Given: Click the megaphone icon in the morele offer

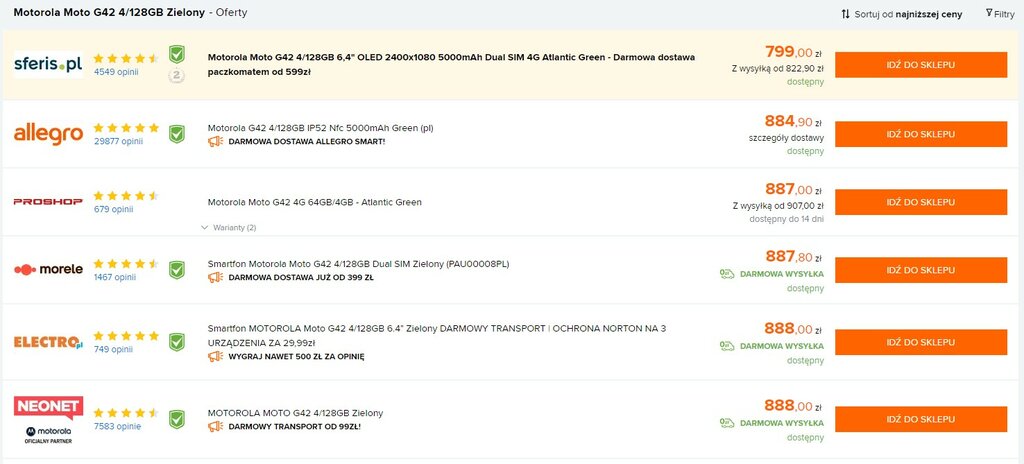Looking at the screenshot, I should pyautogui.click(x=216, y=277).
